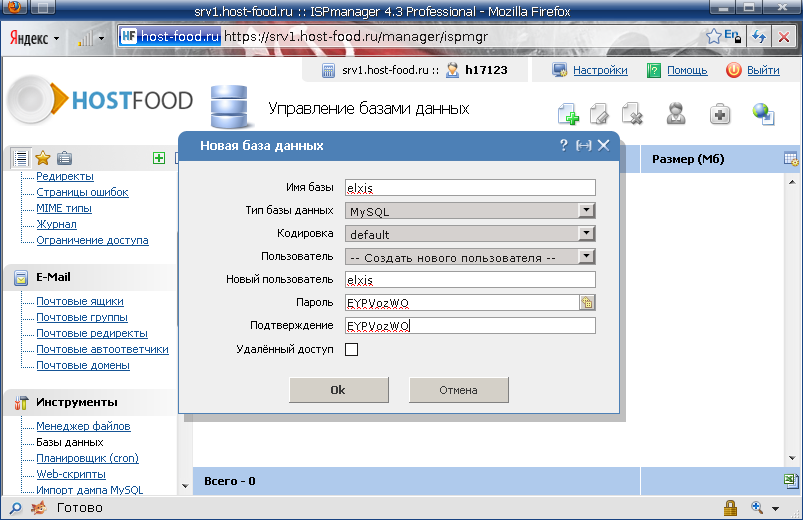Click the download dump globe icon
Screen dimensions: 803x520
tap(763, 114)
